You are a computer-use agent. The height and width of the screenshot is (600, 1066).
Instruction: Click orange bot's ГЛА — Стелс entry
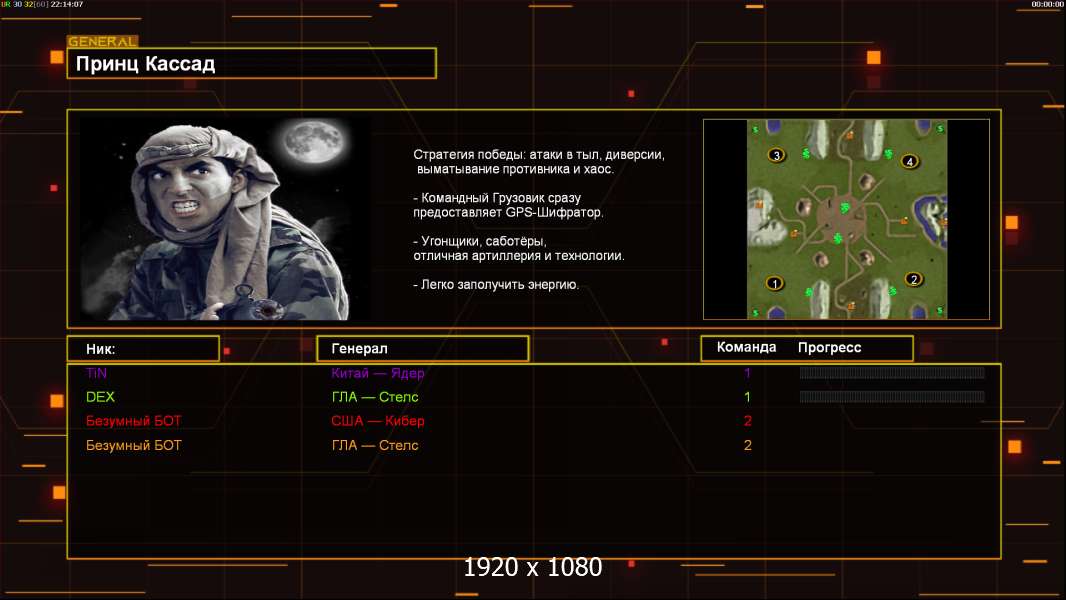(x=375, y=445)
